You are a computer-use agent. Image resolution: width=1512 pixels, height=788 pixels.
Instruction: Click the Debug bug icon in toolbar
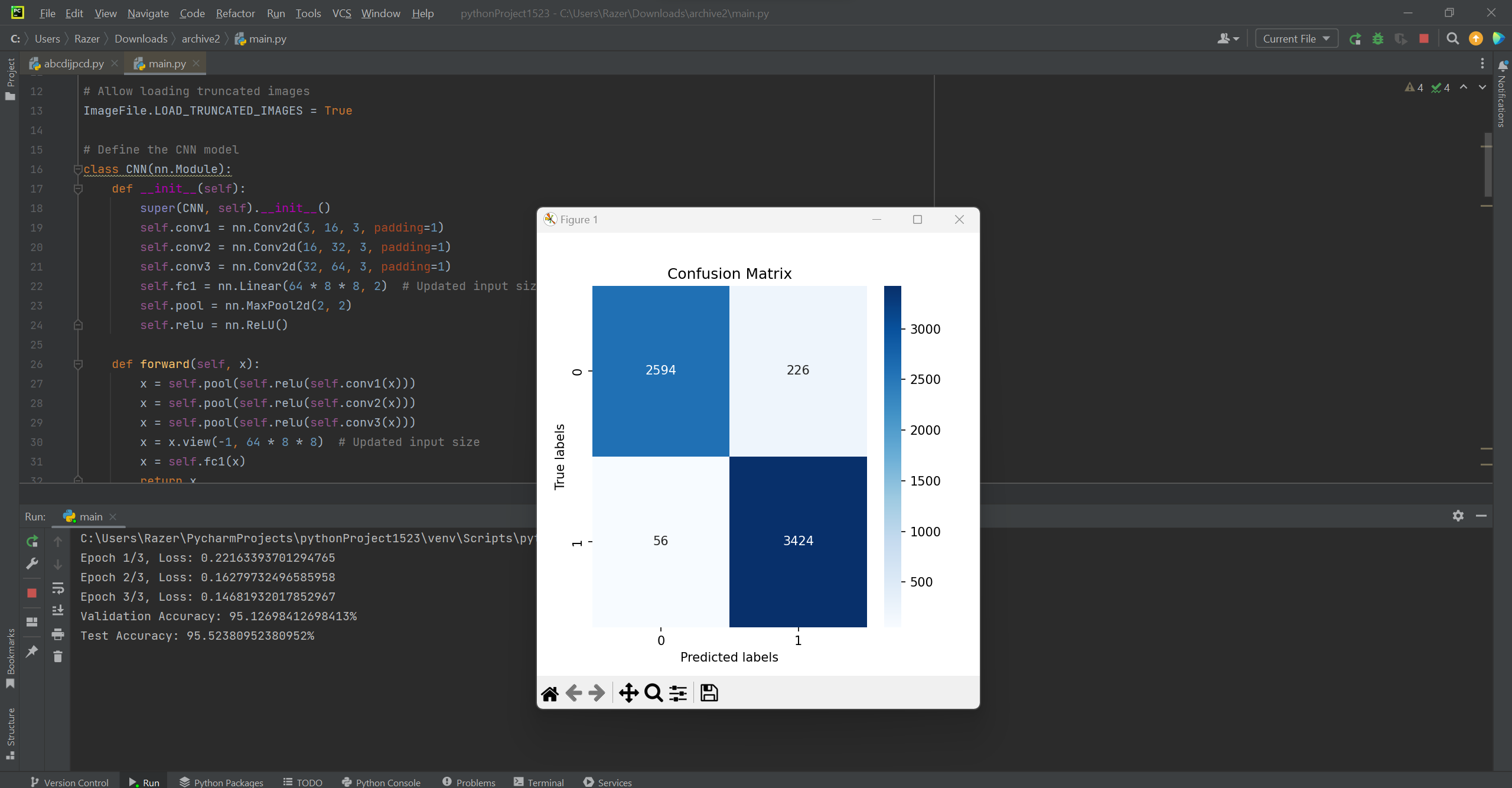pyautogui.click(x=1378, y=39)
